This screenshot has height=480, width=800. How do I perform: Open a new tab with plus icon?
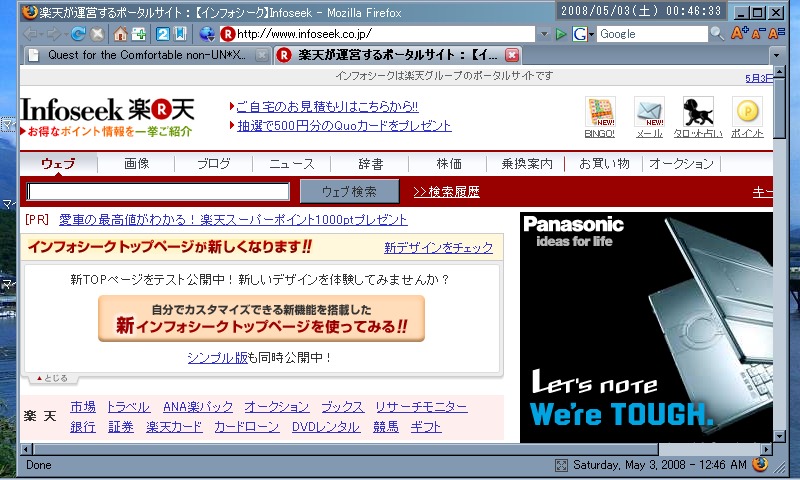138,34
